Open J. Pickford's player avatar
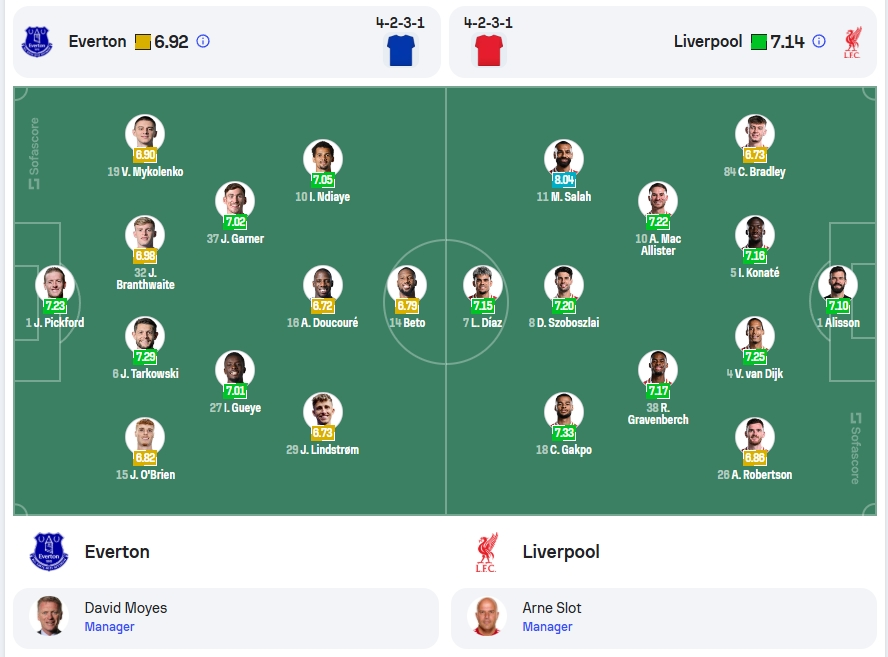This screenshot has height=657, width=888. coord(55,283)
